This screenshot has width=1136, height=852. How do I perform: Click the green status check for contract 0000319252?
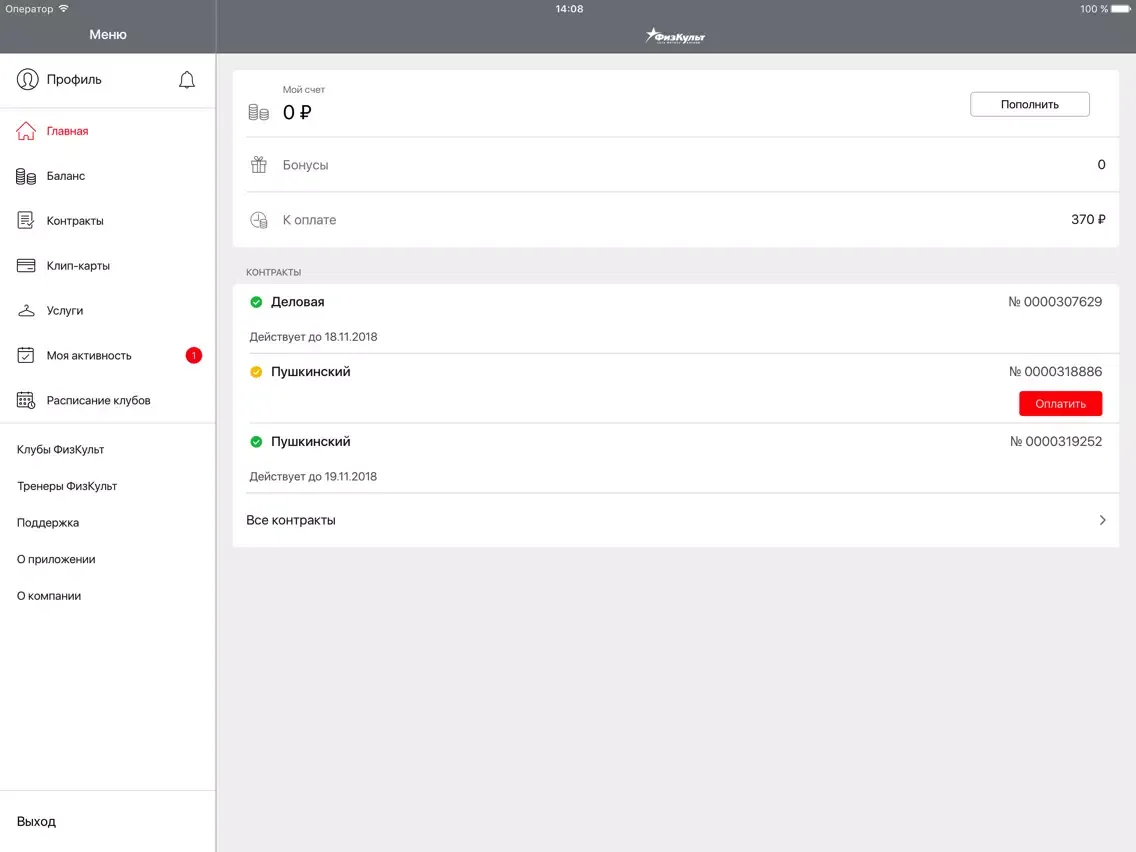coord(256,442)
